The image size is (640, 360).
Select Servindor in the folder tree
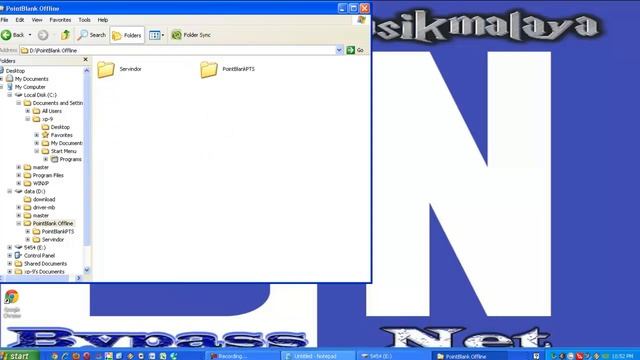tap(53, 240)
